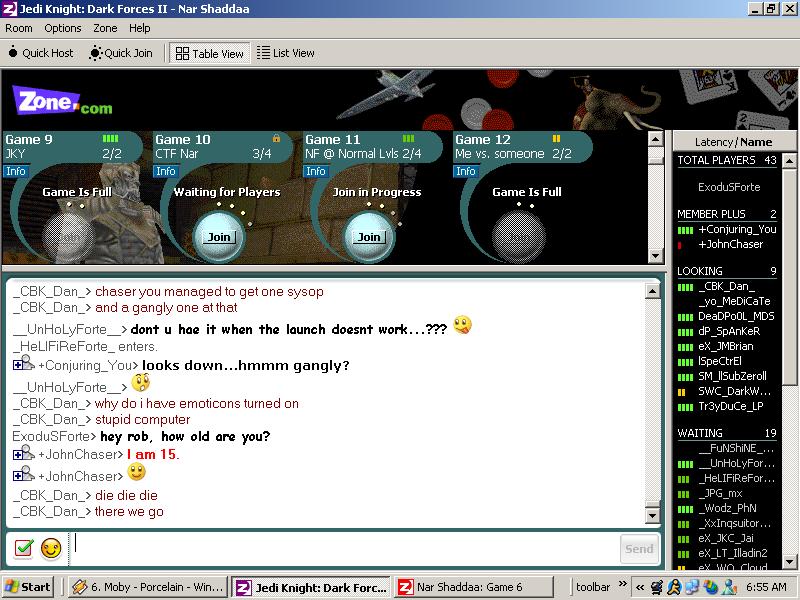Open the Z window menu icon in title bar
Image resolution: width=800 pixels, height=600 pixels.
click(10, 9)
